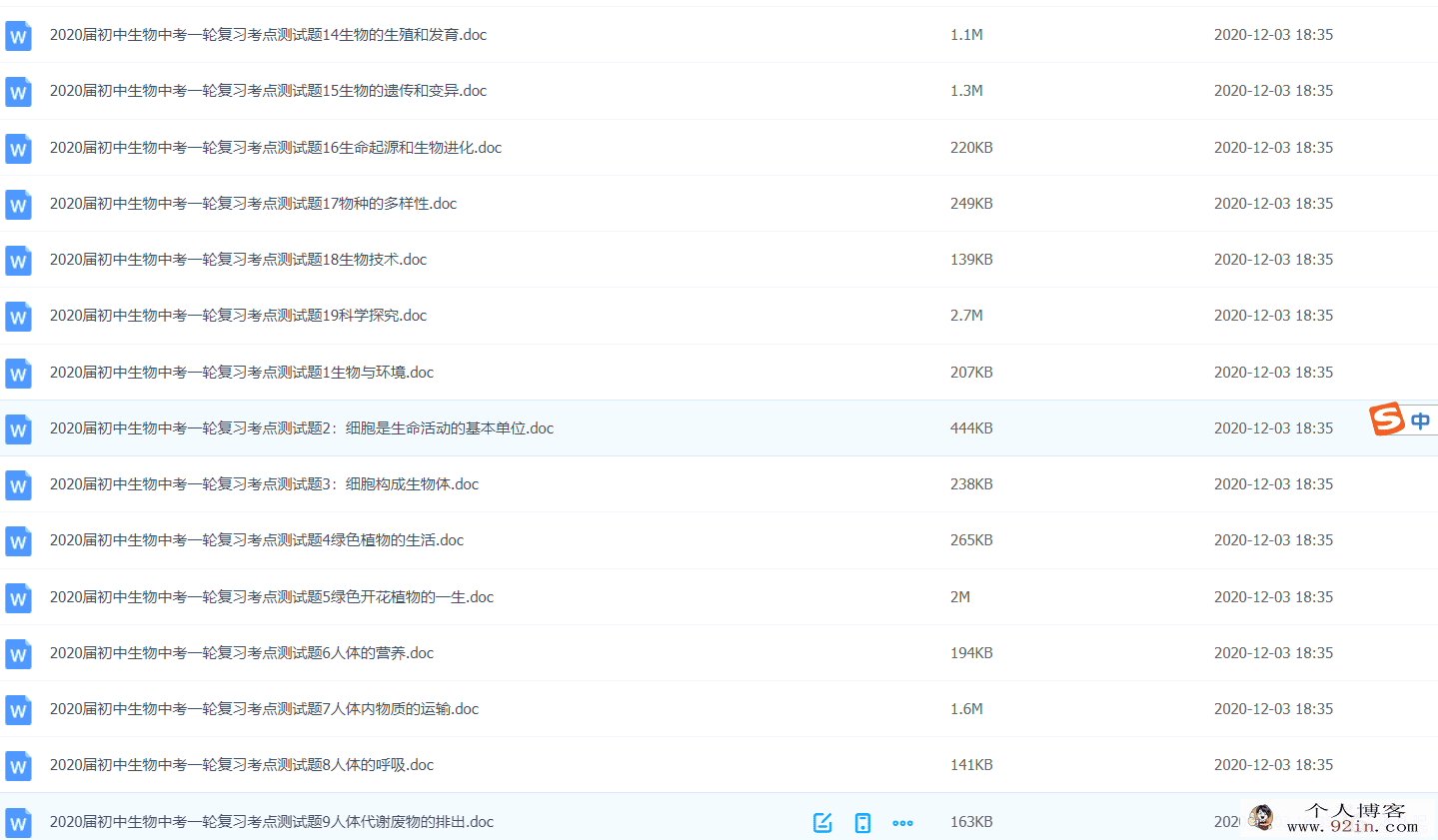Click modified date of 测试题17 row

[x=1273, y=203]
